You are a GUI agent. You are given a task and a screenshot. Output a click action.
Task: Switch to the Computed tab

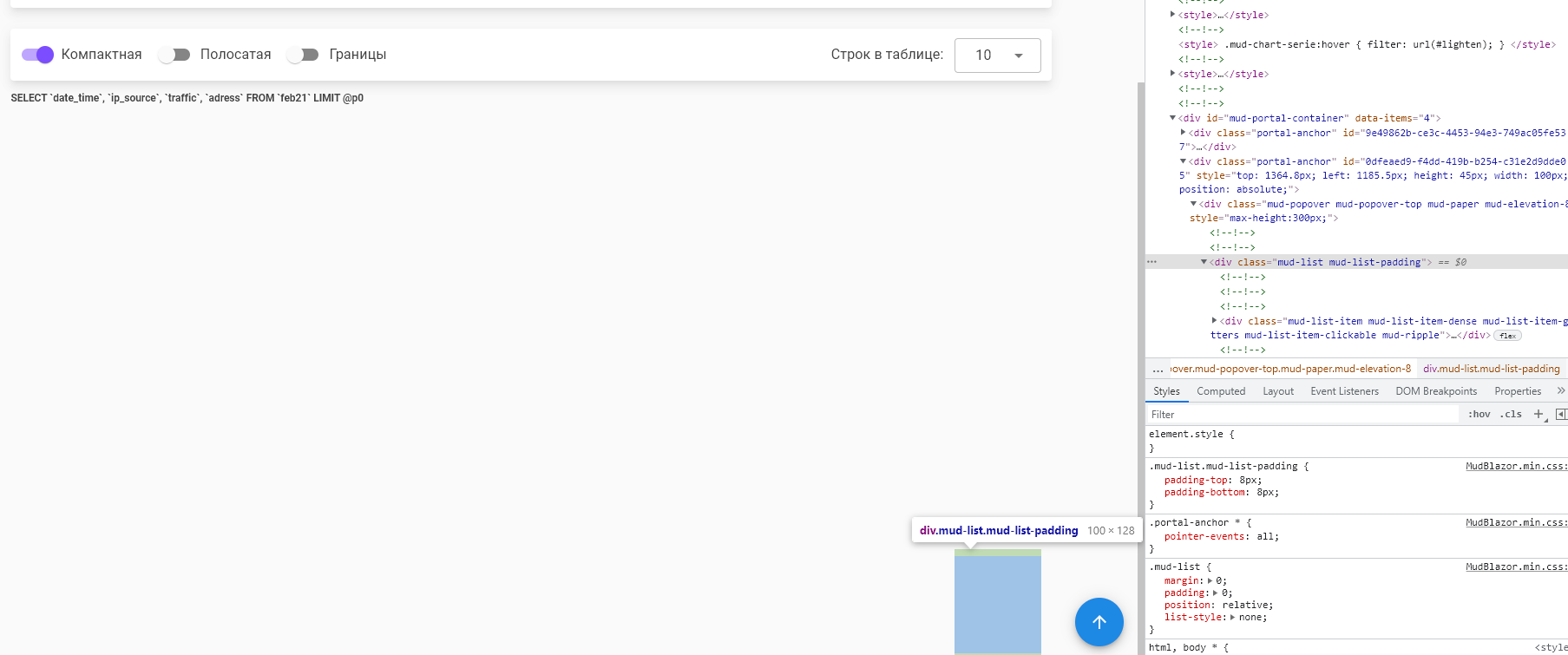coord(1221,391)
